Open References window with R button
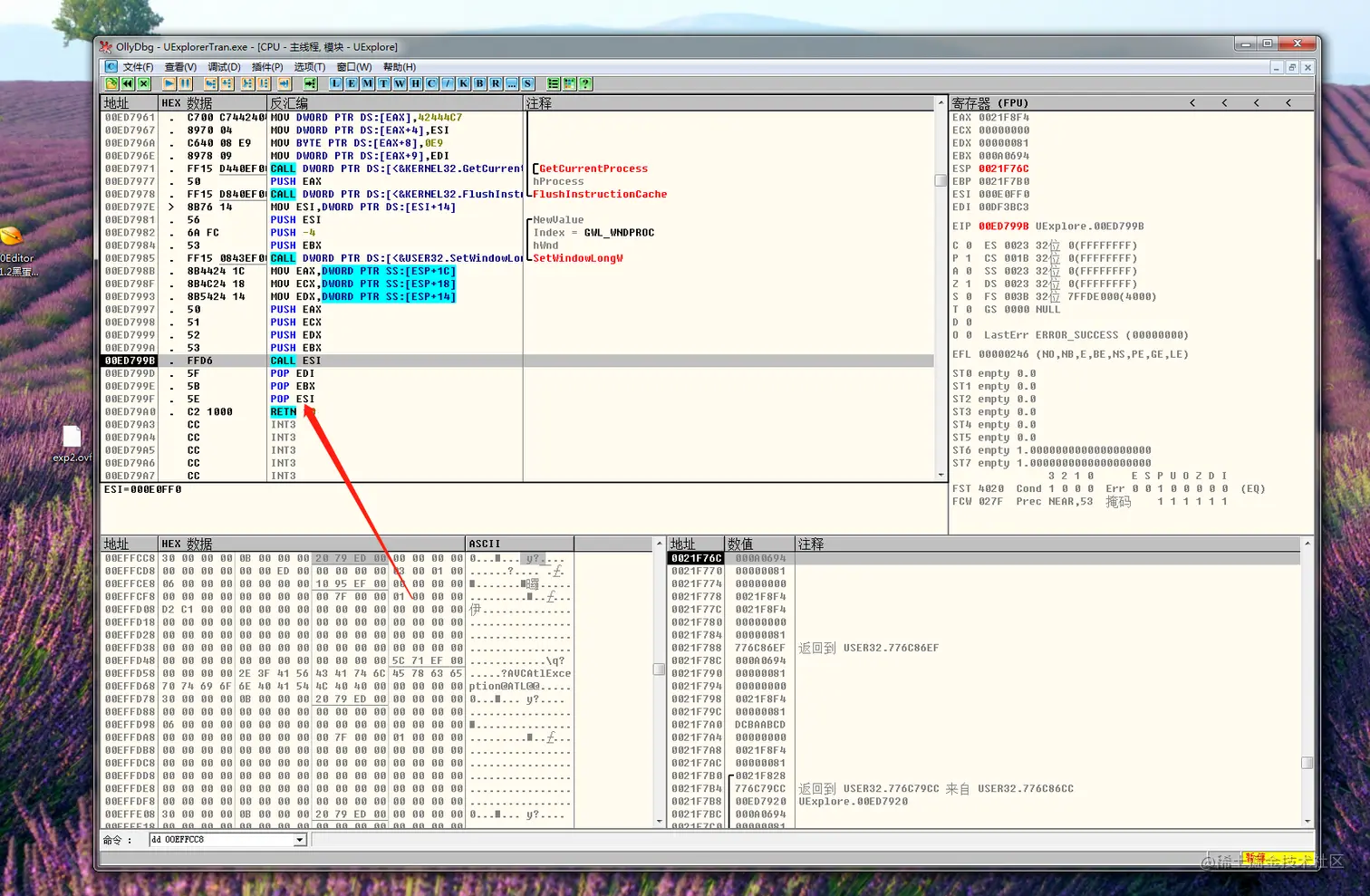The height and width of the screenshot is (896, 1370). click(496, 83)
